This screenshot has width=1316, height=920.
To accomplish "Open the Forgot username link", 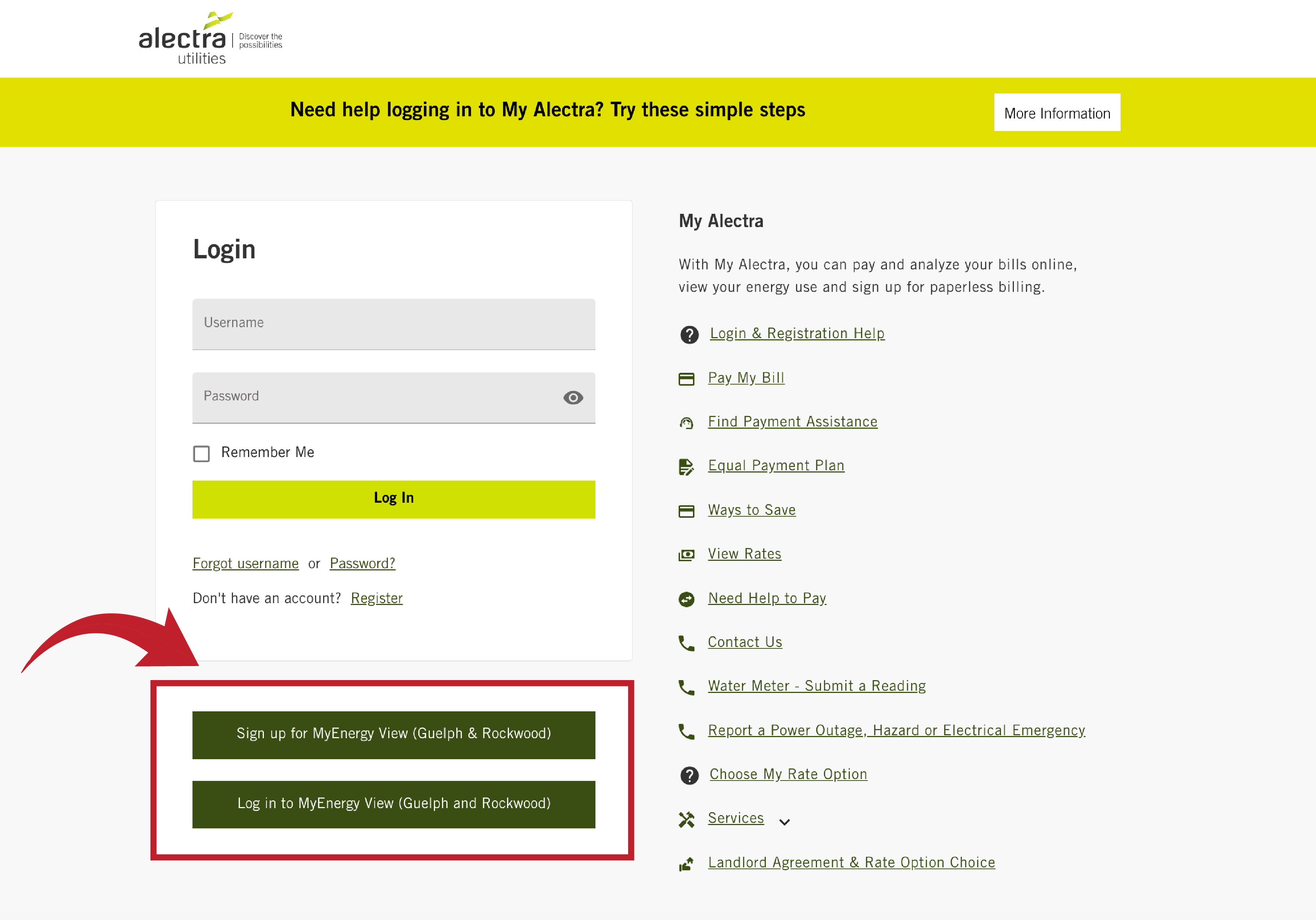I will click(x=245, y=563).
